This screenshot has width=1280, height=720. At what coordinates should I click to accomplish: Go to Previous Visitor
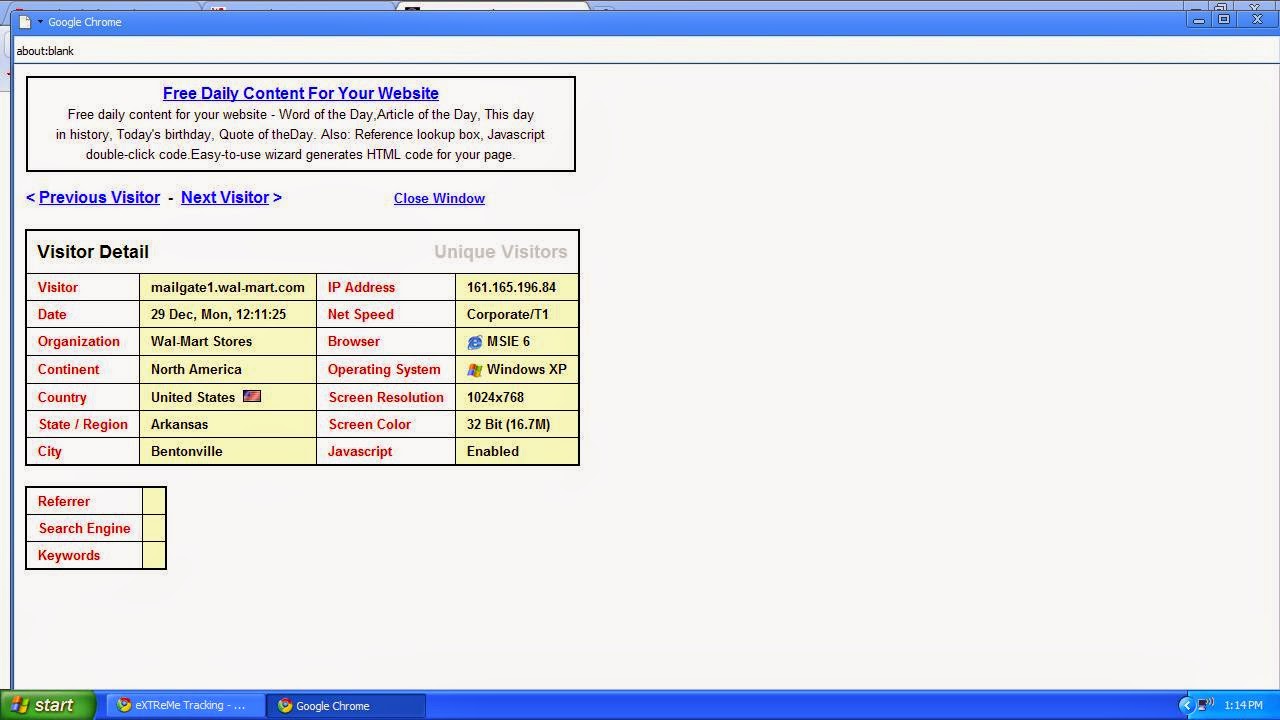[x=99, y=197]
